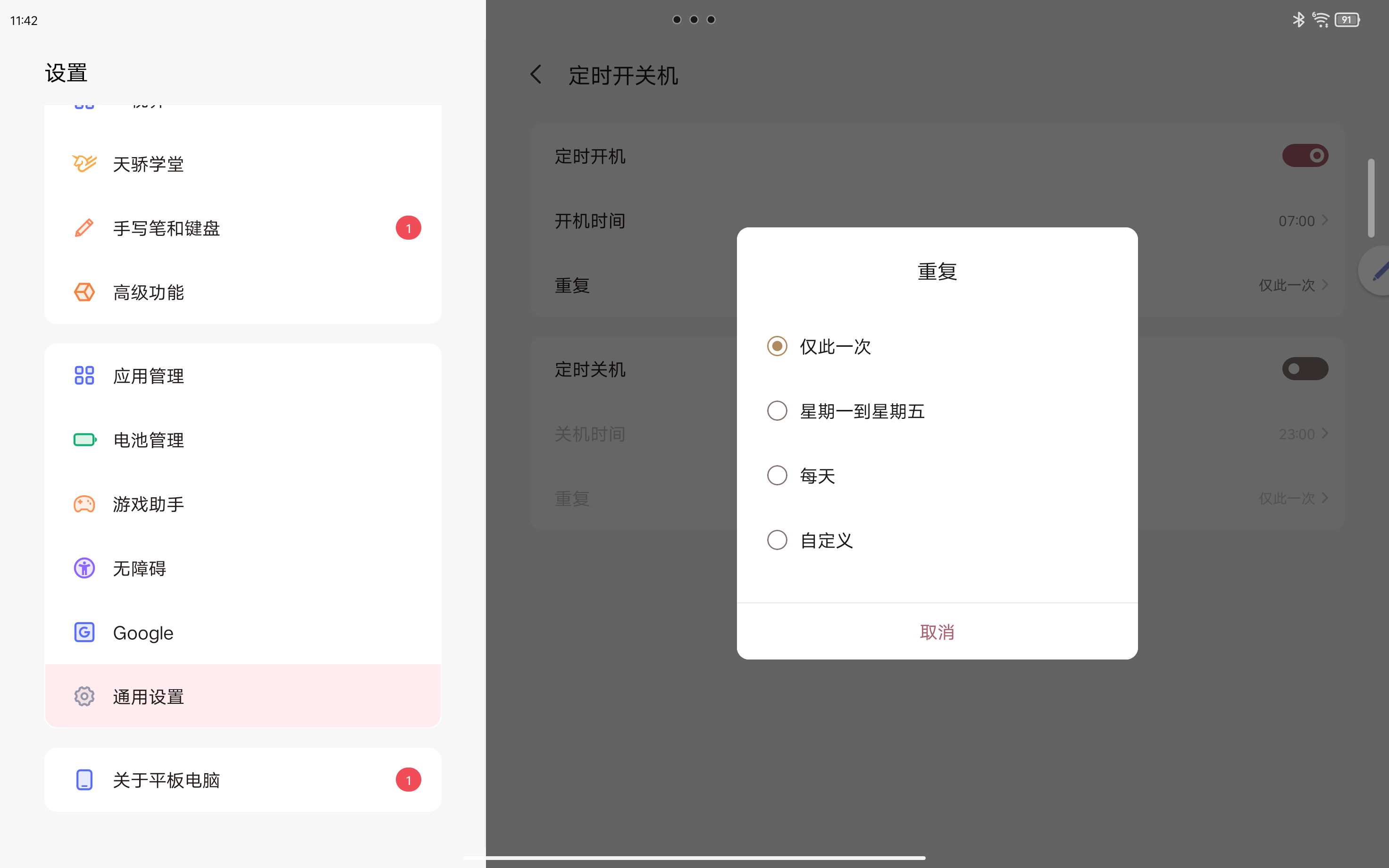Click the 游戏助手 gamepad icon

pyautogui.click(x=84, y=504)
